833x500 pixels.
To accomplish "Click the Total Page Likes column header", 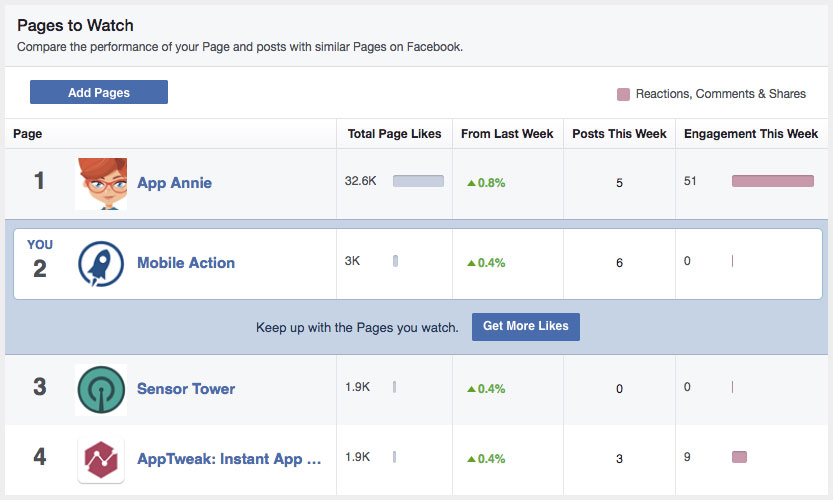I will [x=394, y=134].
